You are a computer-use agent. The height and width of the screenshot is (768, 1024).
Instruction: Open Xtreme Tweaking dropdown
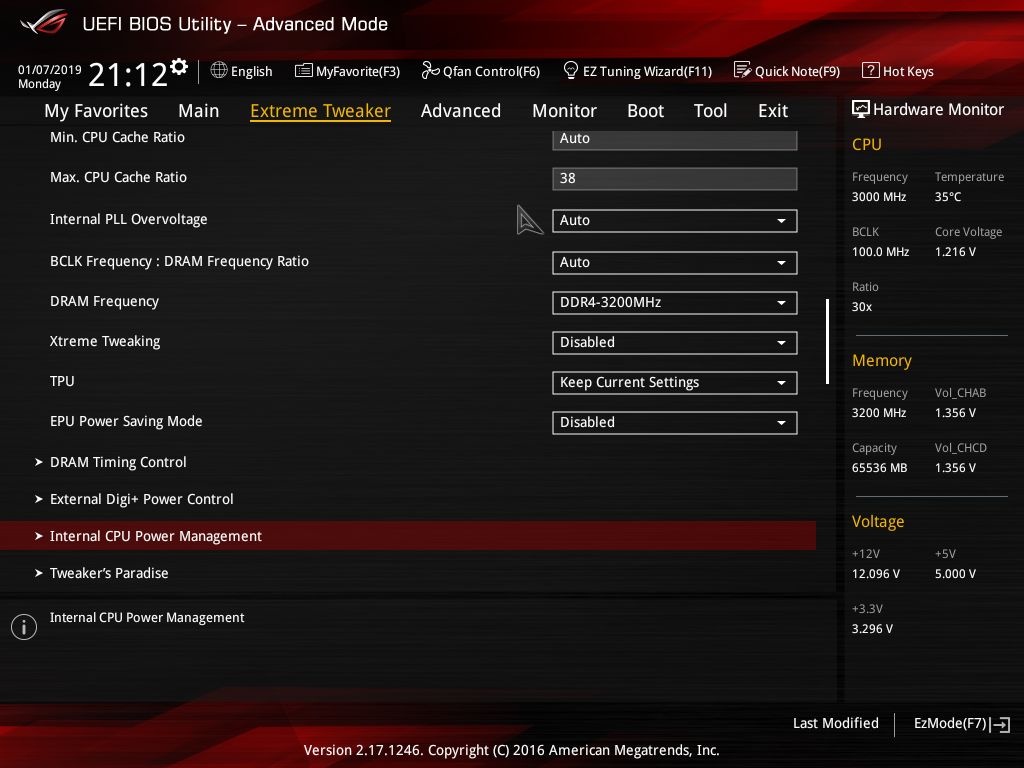click(x=675, y=342)
